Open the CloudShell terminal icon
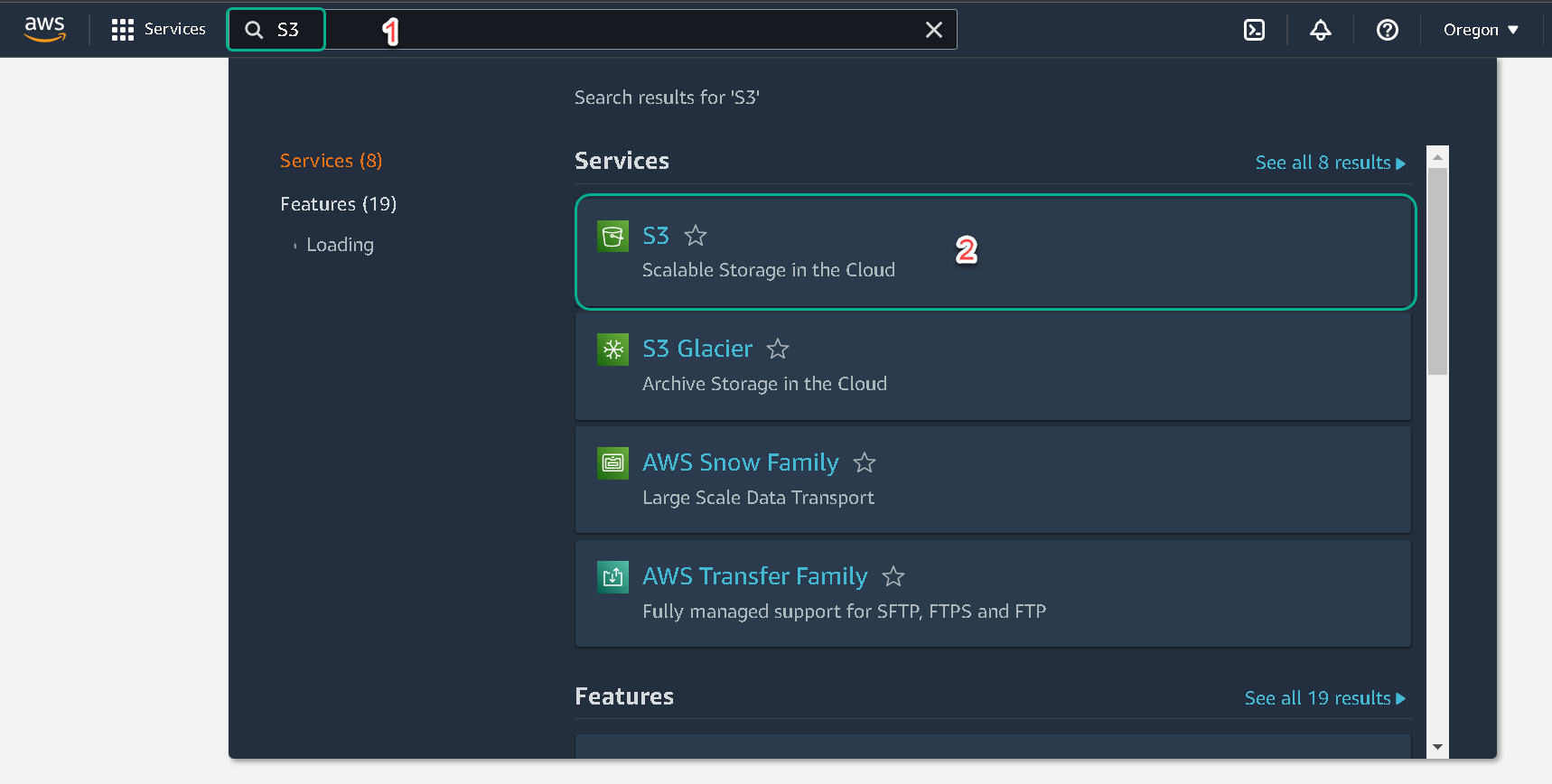1552x784 pixels. (x=1254, y=30)
